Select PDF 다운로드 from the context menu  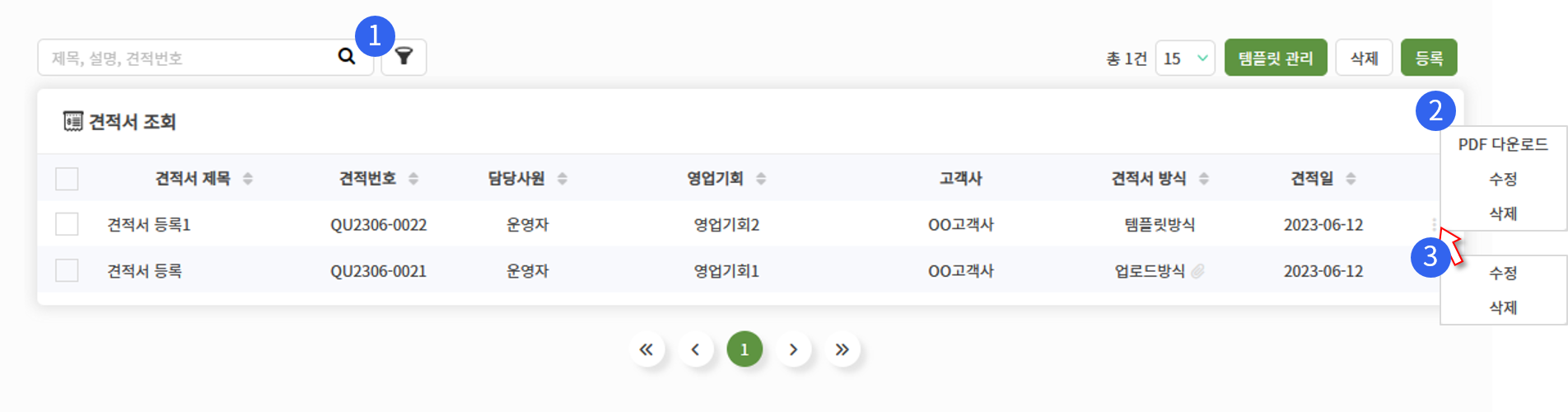(x=1503, y=144)
